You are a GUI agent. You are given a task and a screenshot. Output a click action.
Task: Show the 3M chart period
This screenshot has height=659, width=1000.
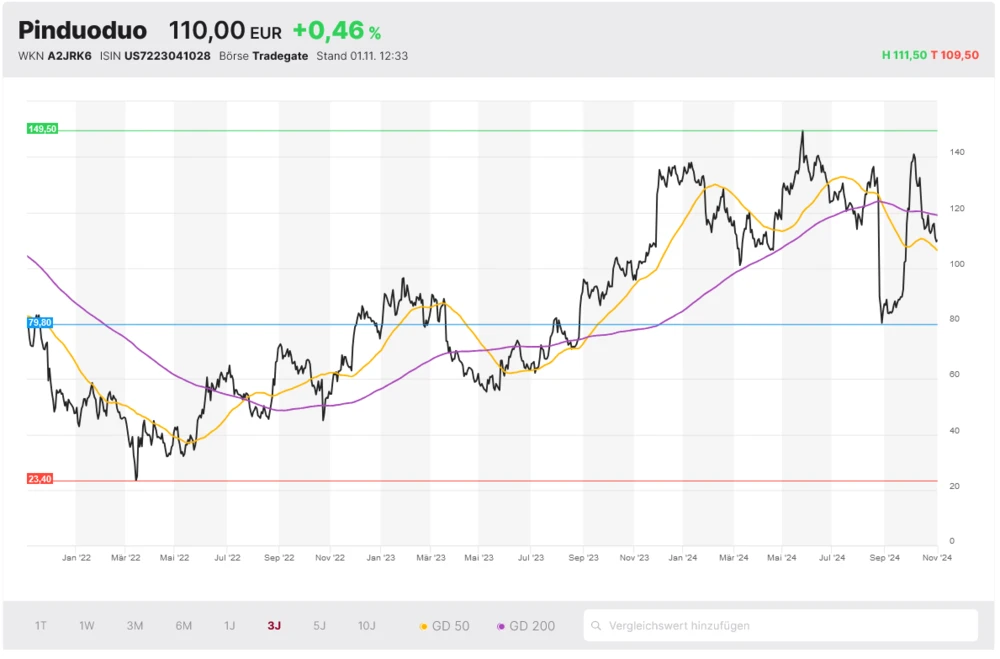[135, 626]
